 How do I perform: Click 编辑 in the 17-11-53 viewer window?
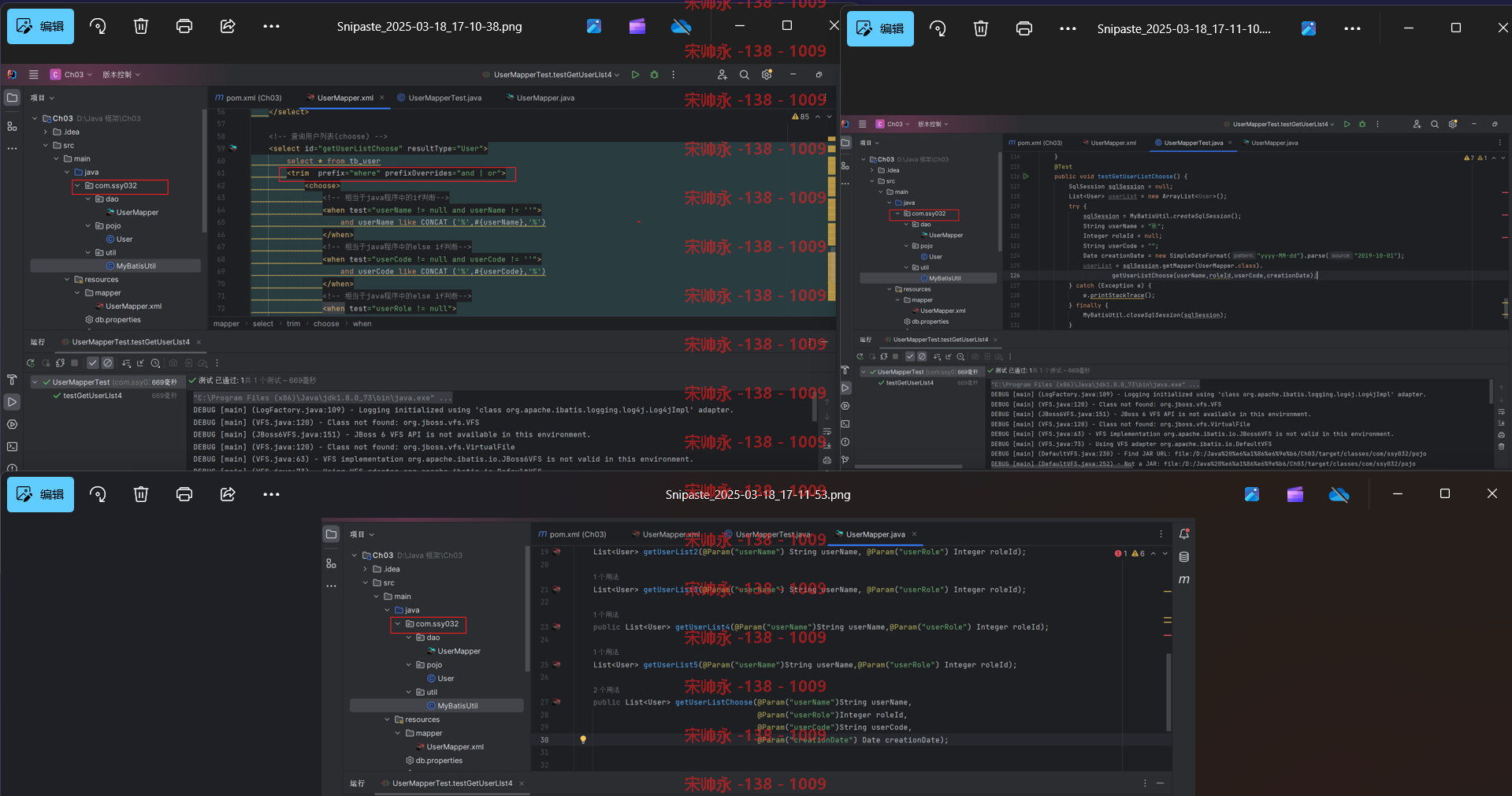coord(40,494)
